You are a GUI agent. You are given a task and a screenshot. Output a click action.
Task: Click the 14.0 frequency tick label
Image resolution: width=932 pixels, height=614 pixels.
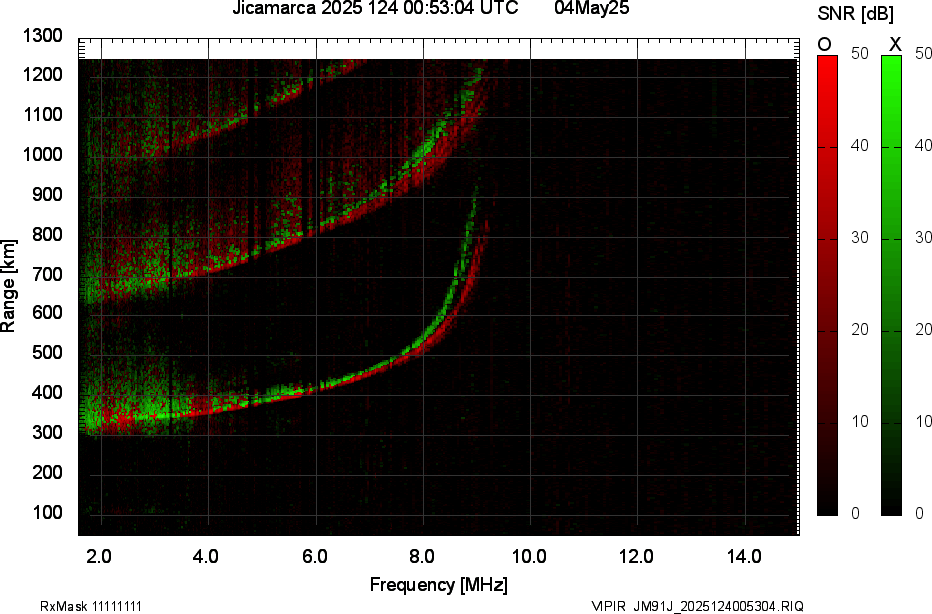[744, 556]
